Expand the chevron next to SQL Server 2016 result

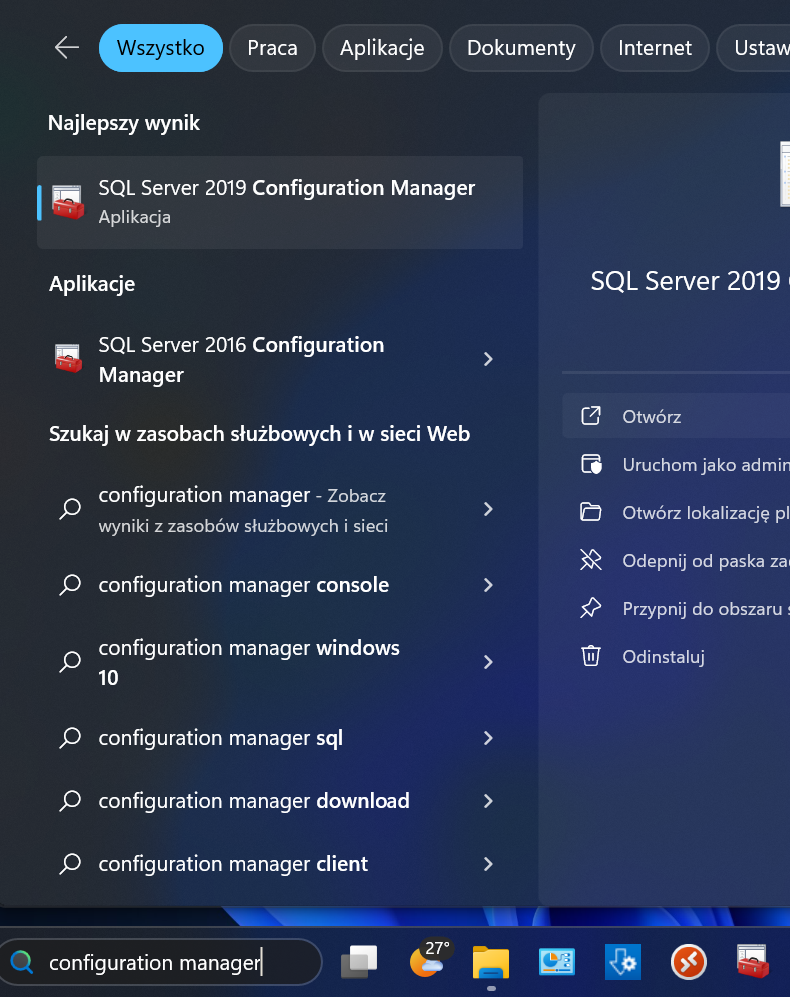point(488,358)
